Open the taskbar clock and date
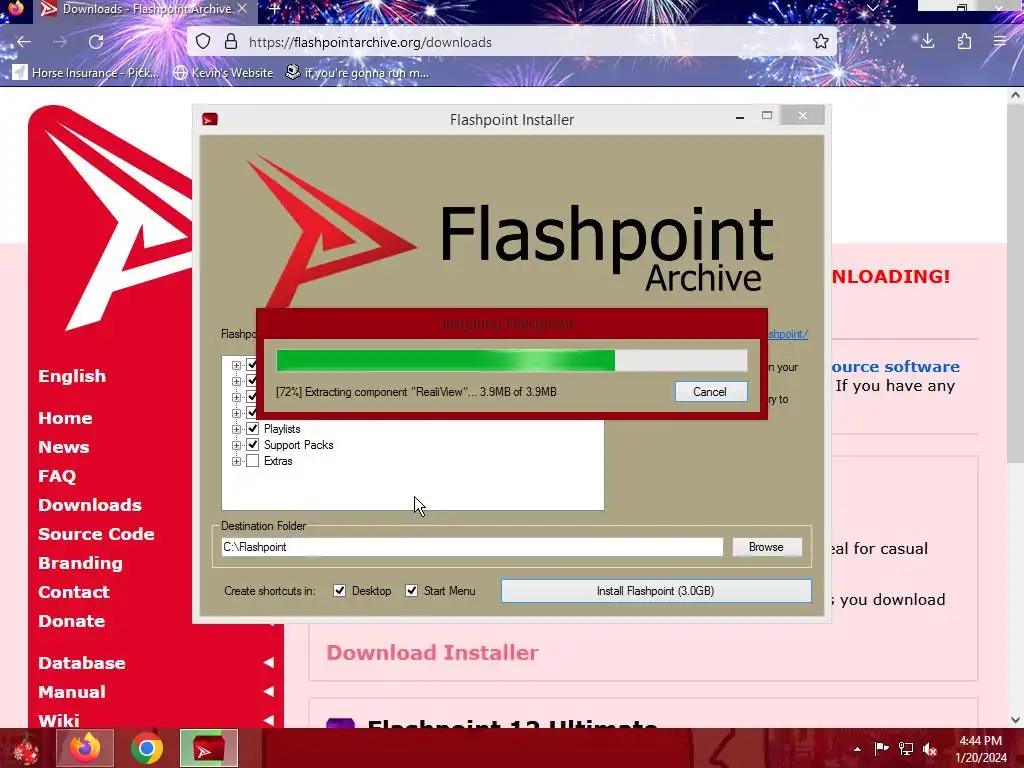 981,749
